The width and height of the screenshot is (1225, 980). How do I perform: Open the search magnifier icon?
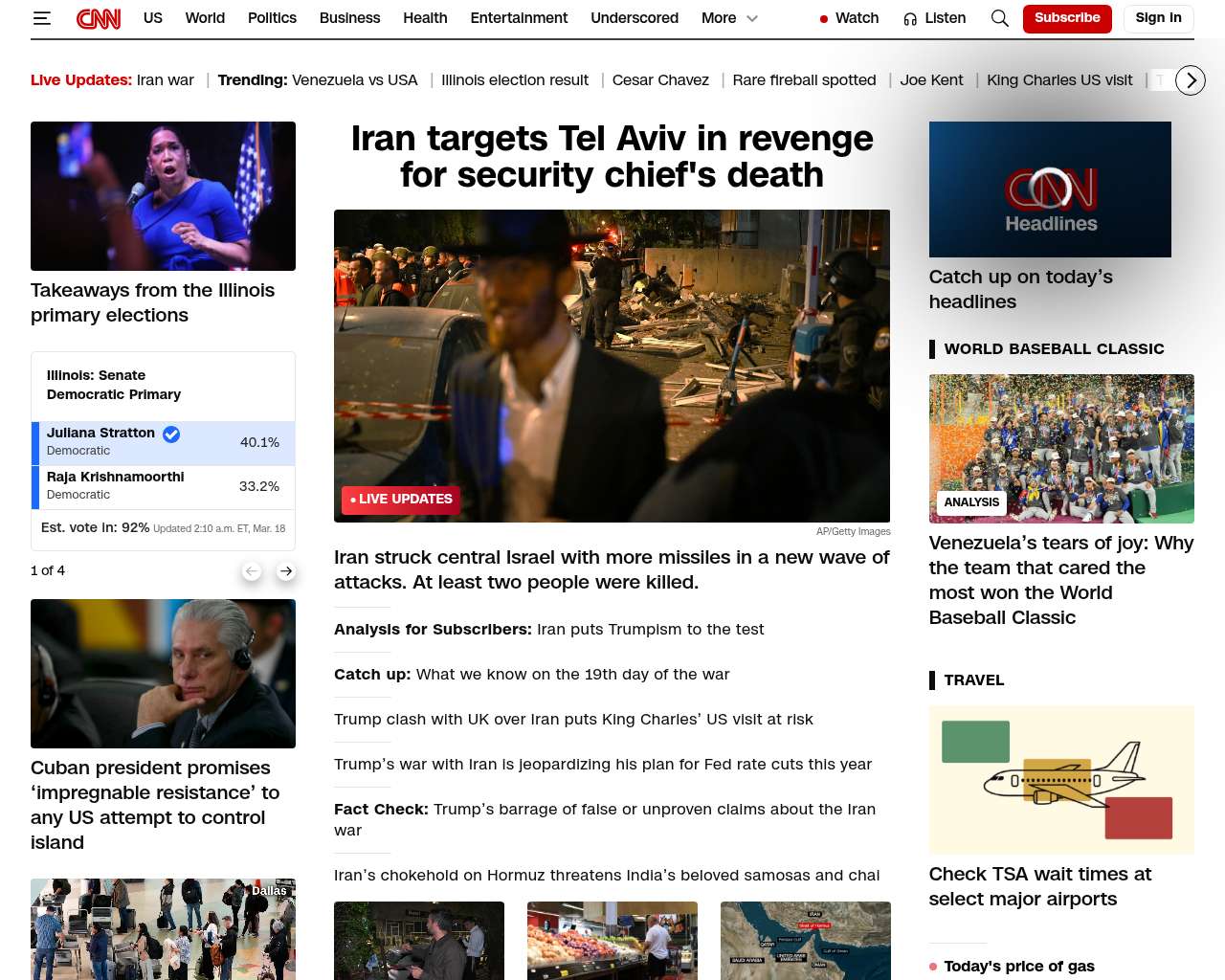click(1000, 18)
